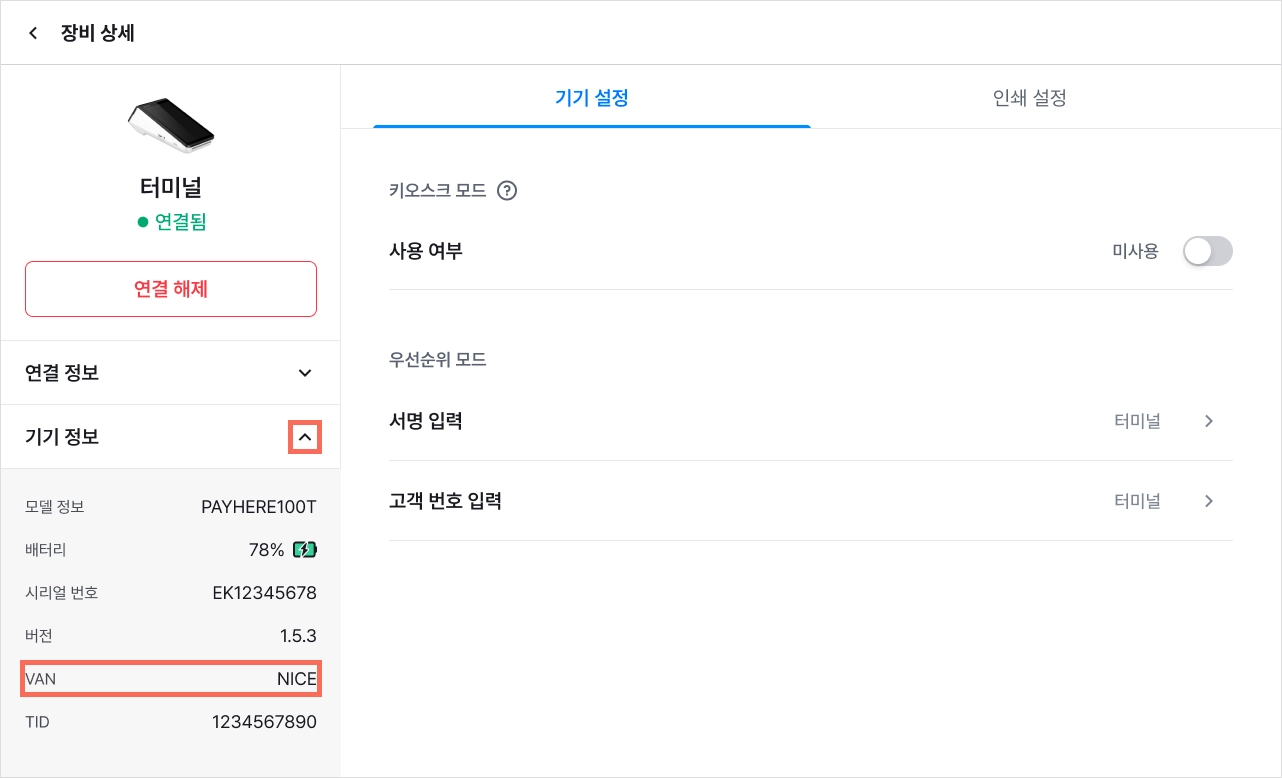Open the kiosk mode help icon

coord(507,190)
